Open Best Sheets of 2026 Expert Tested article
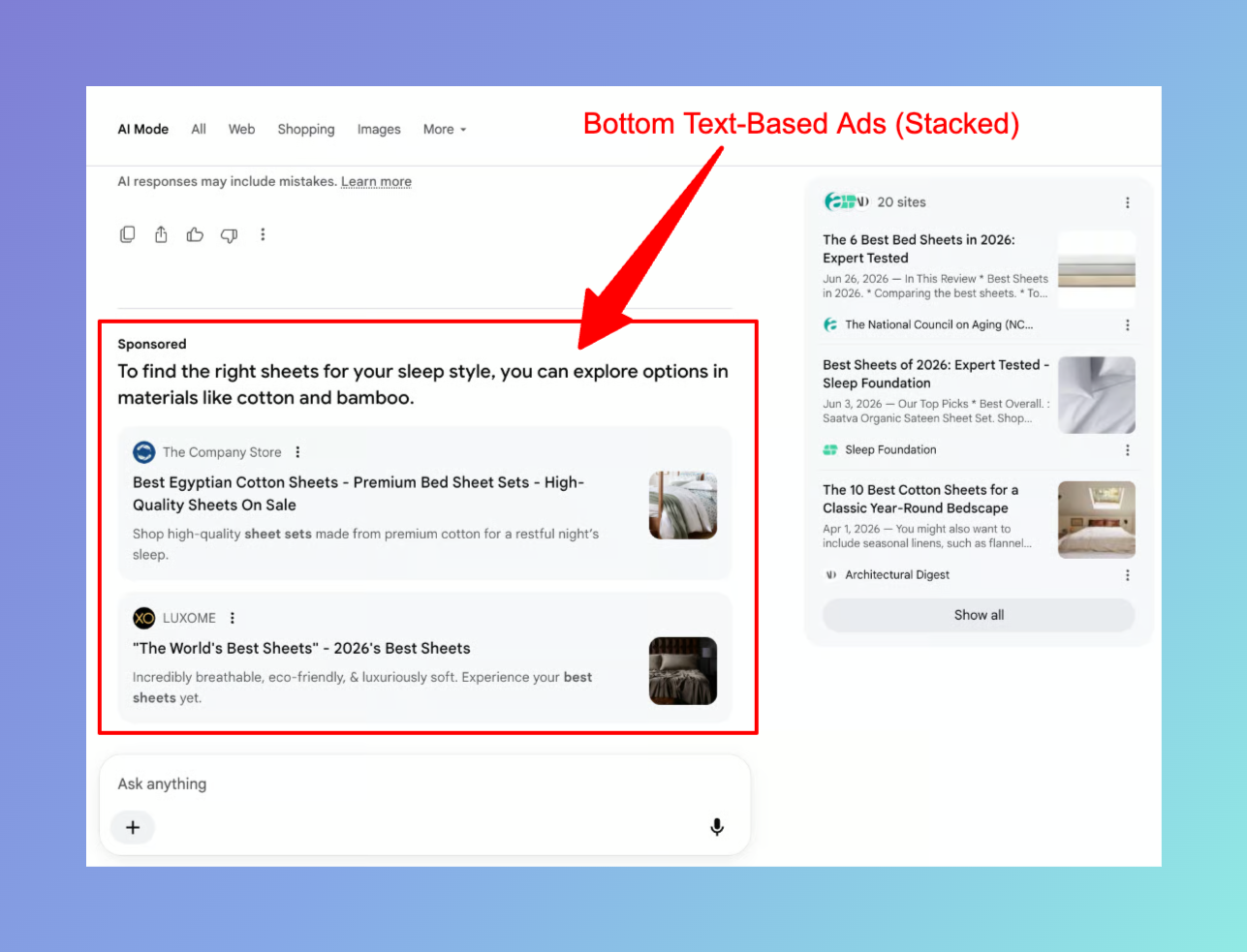Viewport: 1247px width, 952px height. tap(936, 374)
